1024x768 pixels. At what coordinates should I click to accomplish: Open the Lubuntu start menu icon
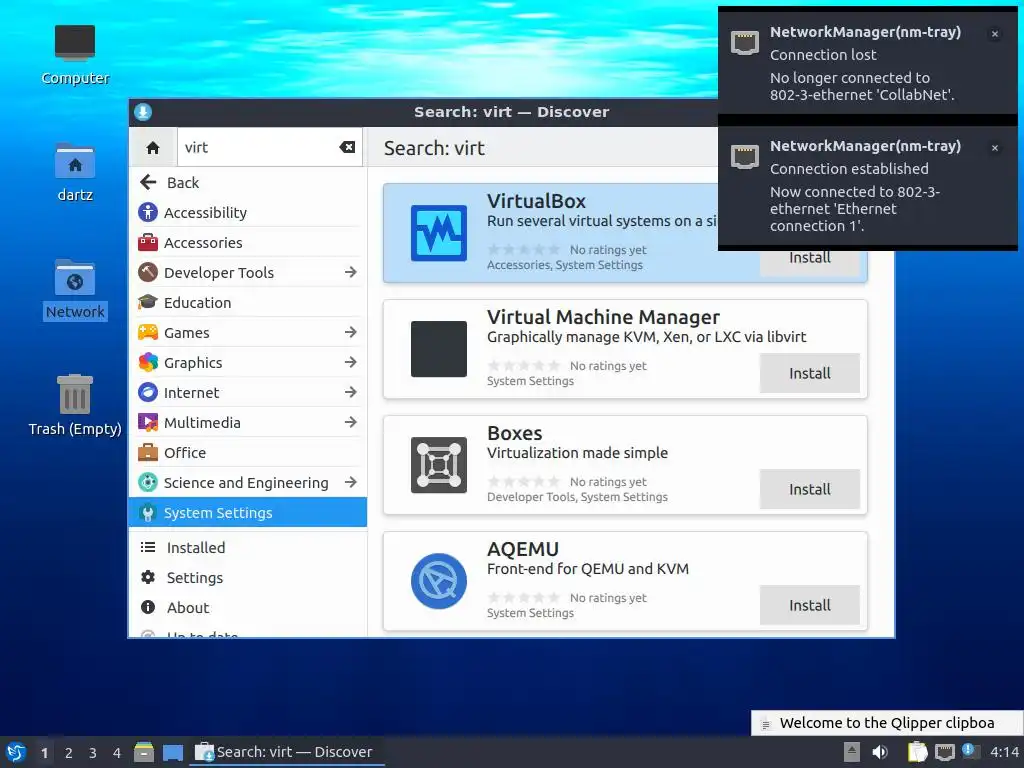pyautogui.click(x=16, y=752)
